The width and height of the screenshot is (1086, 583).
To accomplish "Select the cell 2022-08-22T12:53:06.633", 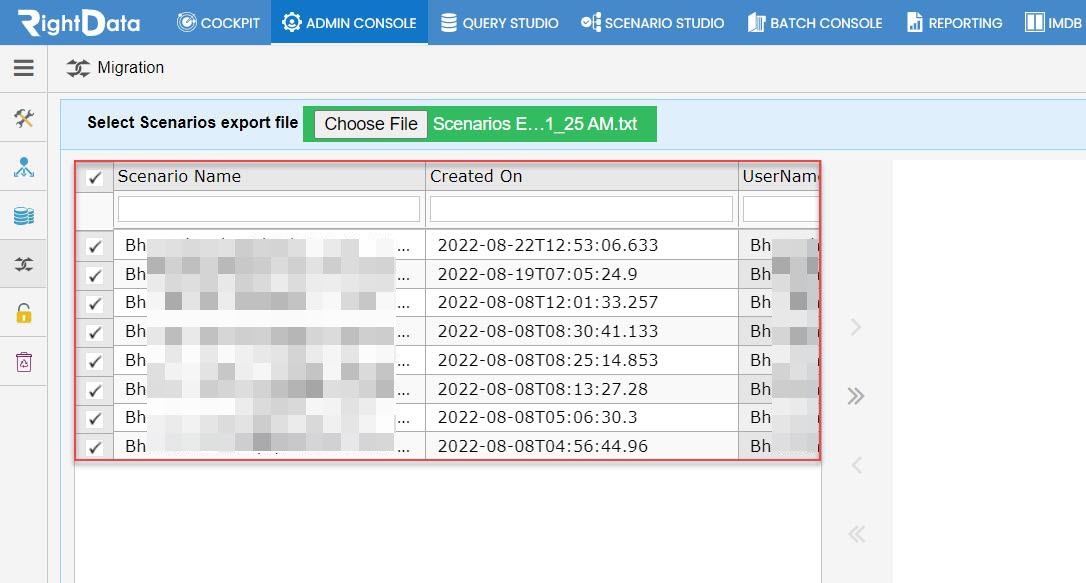I will tap(582, 245).
